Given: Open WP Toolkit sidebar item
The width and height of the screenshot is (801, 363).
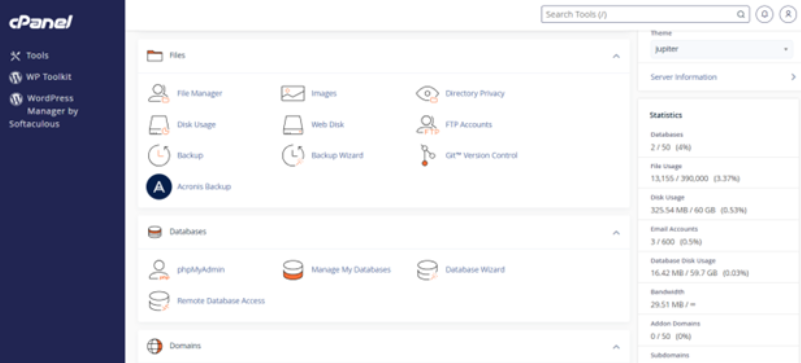Looking at the screenshot, I should click(49, 77).
